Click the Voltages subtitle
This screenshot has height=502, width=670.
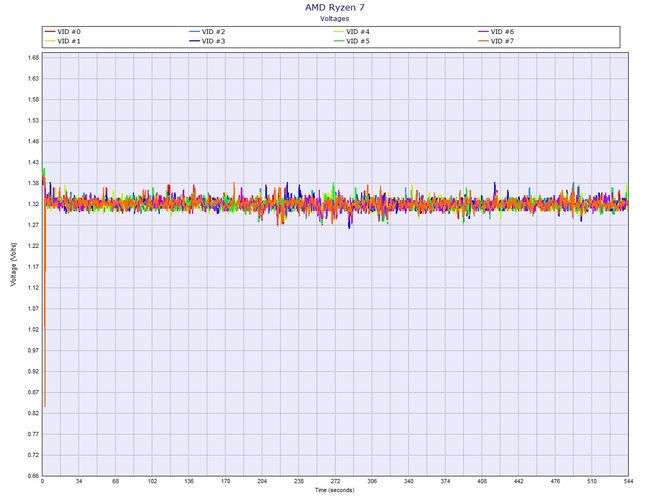point(335,18)
